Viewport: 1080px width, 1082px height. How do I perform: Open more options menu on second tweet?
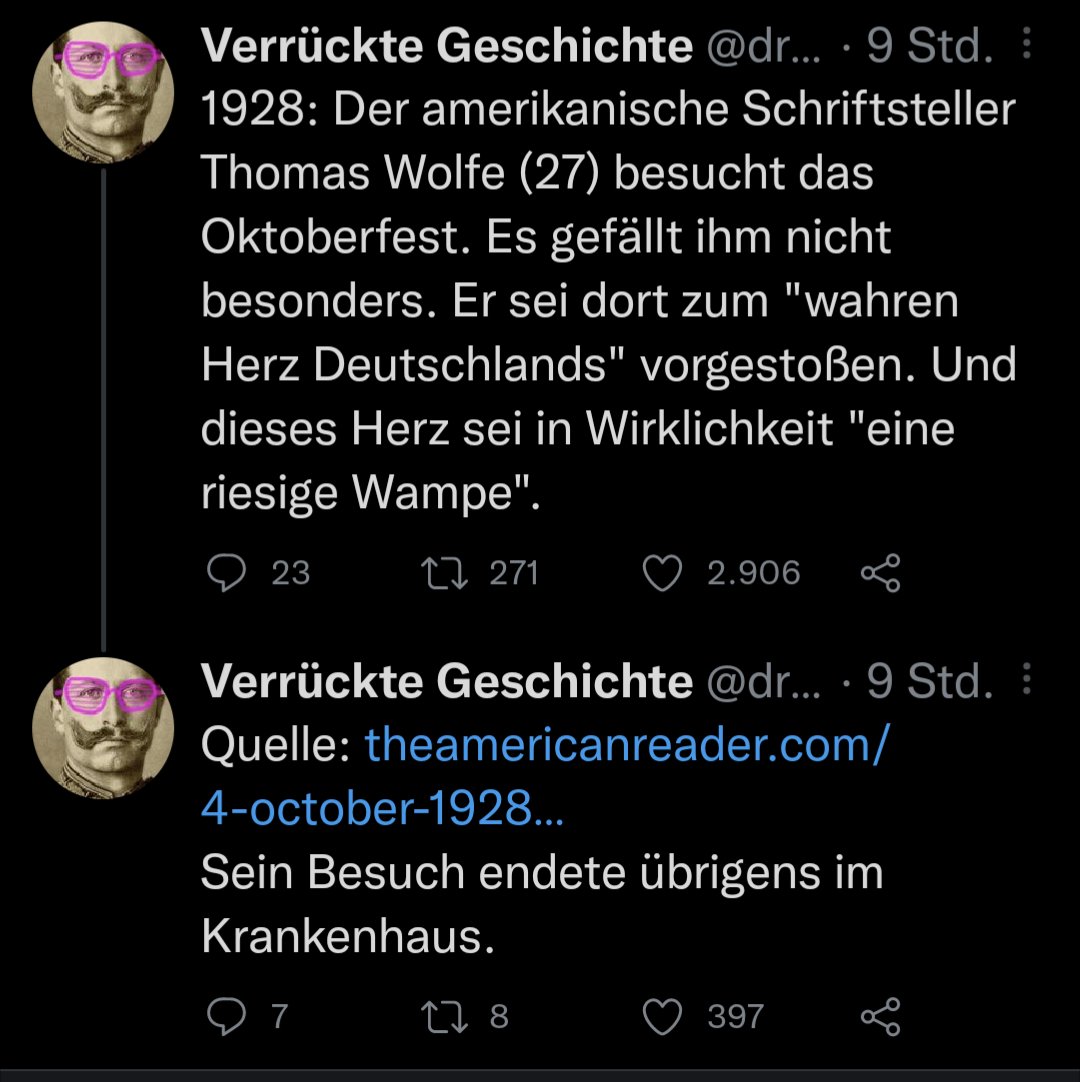1027,681
